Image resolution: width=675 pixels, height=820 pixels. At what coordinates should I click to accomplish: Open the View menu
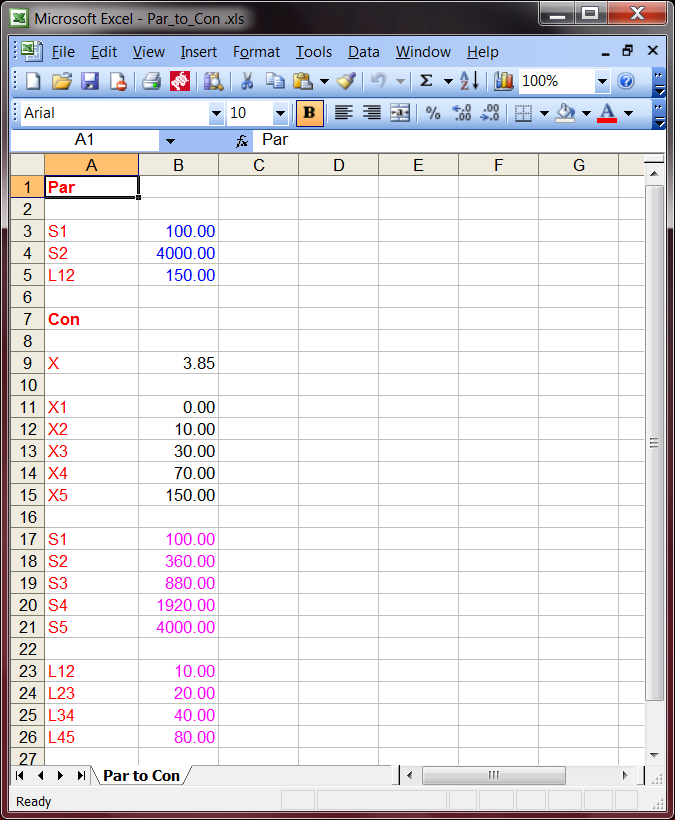pos(148,52)
